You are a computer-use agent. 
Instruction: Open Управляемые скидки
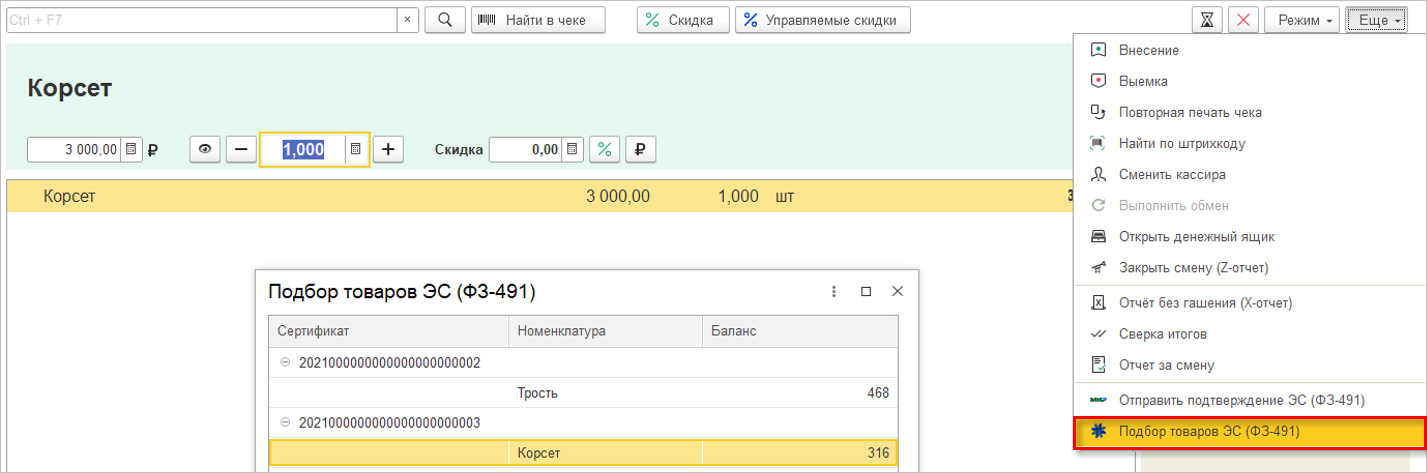tap(823, 20)
